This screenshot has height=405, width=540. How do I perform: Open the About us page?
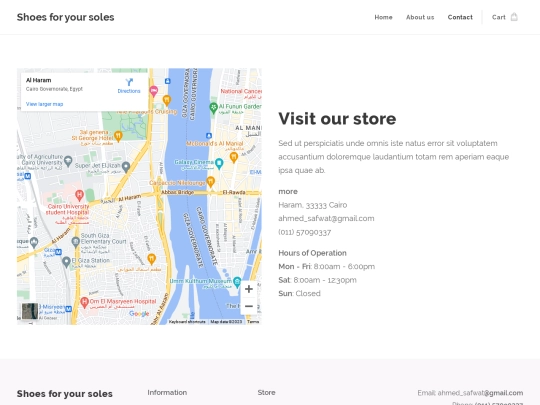pos(420,17)
